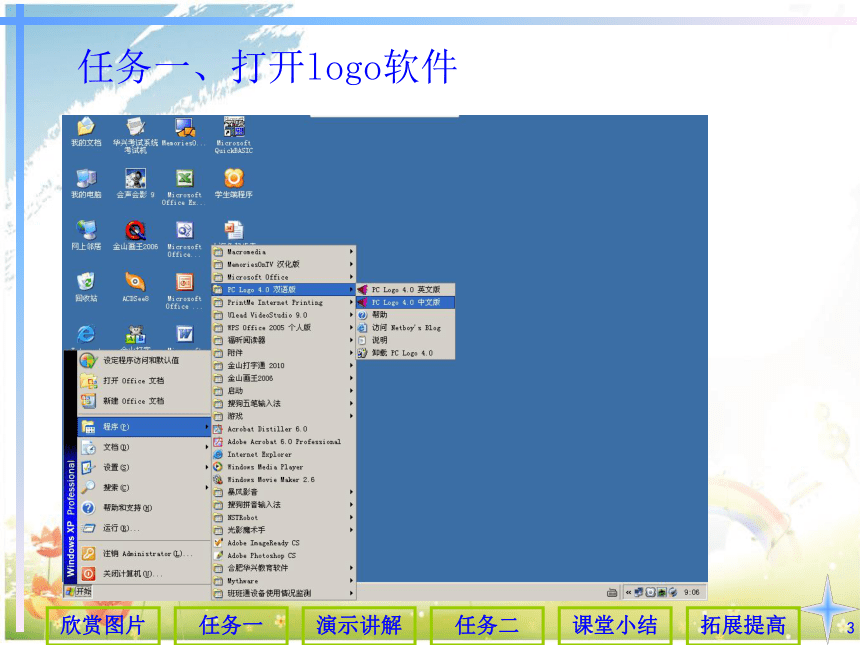Open the 我的文档 desktop icon
Screen dimensions: 860x645
86,132
